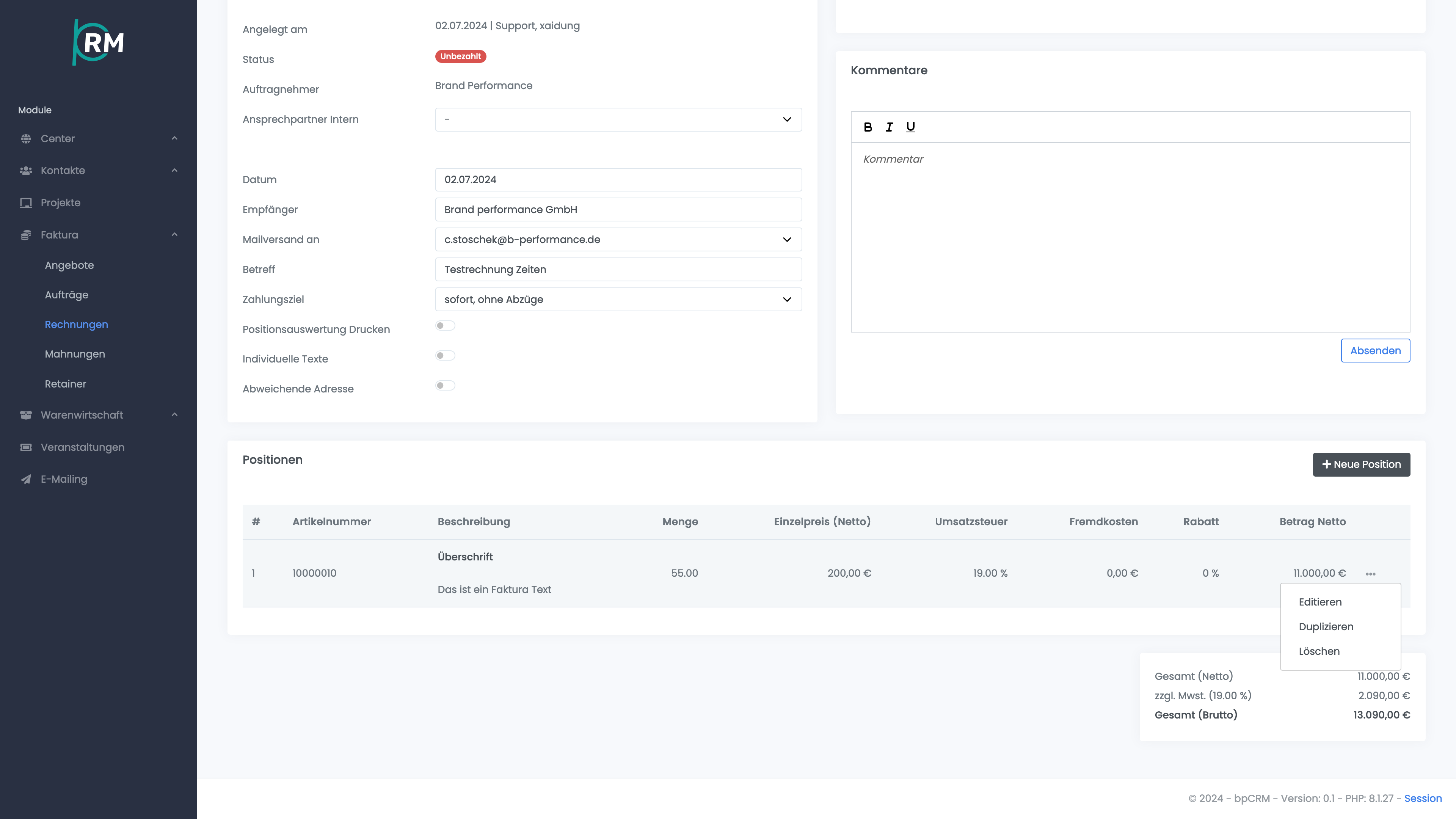Click Brand Performance Auftragnehmer value
1456x819 pixels.
[484, 86]
